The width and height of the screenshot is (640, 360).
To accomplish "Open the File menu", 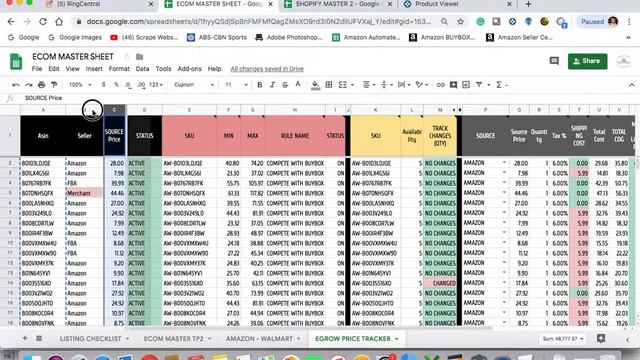I will pyautogui.click(x=37, y=69).
